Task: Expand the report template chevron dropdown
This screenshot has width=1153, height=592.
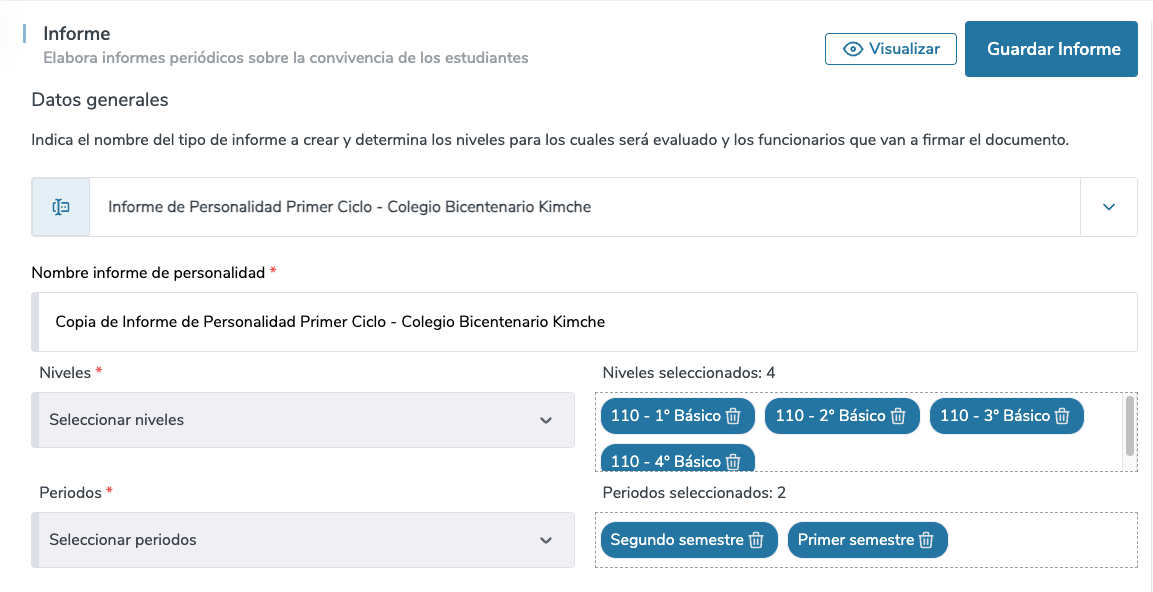Action: tap(1108, 207)
